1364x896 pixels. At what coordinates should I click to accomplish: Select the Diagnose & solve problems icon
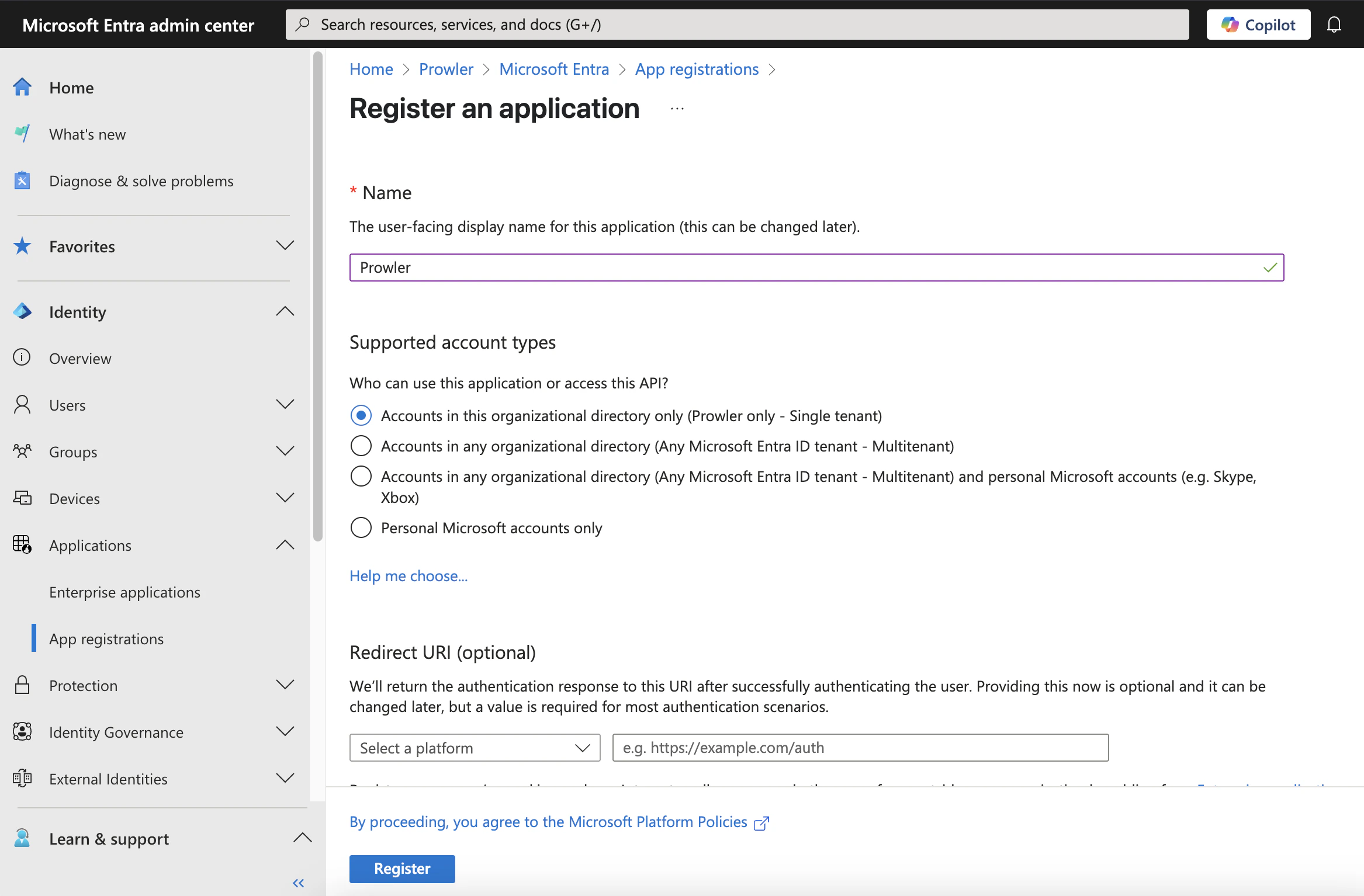pyautogui.click(x=22, y=180)
